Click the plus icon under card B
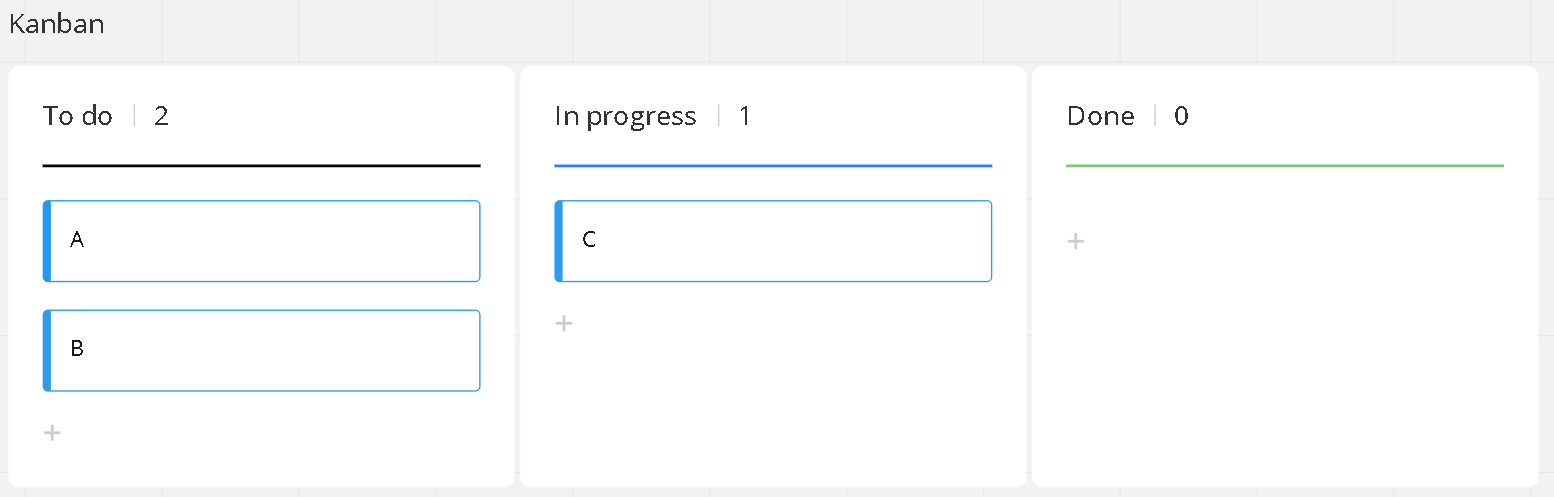Image resolution: width=1554 pixels, height=497 pixels. click(x=53, y=433)
